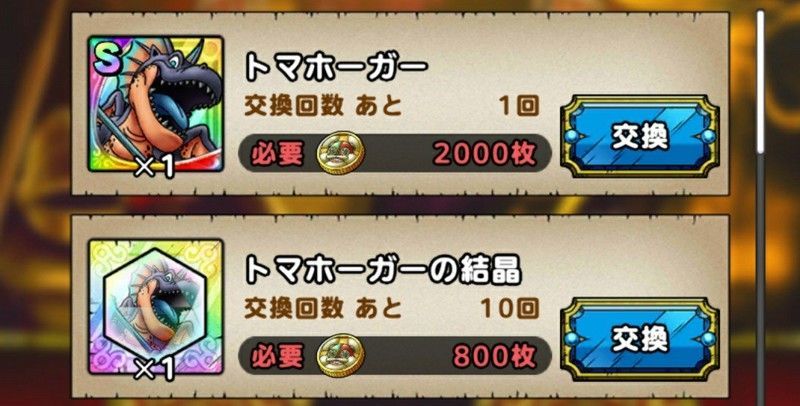The height and width of the screenshot is (406, 800).
Task: Click the white scrollbar thumb on right
Action: pyautogui.click(x=760, y=82)
